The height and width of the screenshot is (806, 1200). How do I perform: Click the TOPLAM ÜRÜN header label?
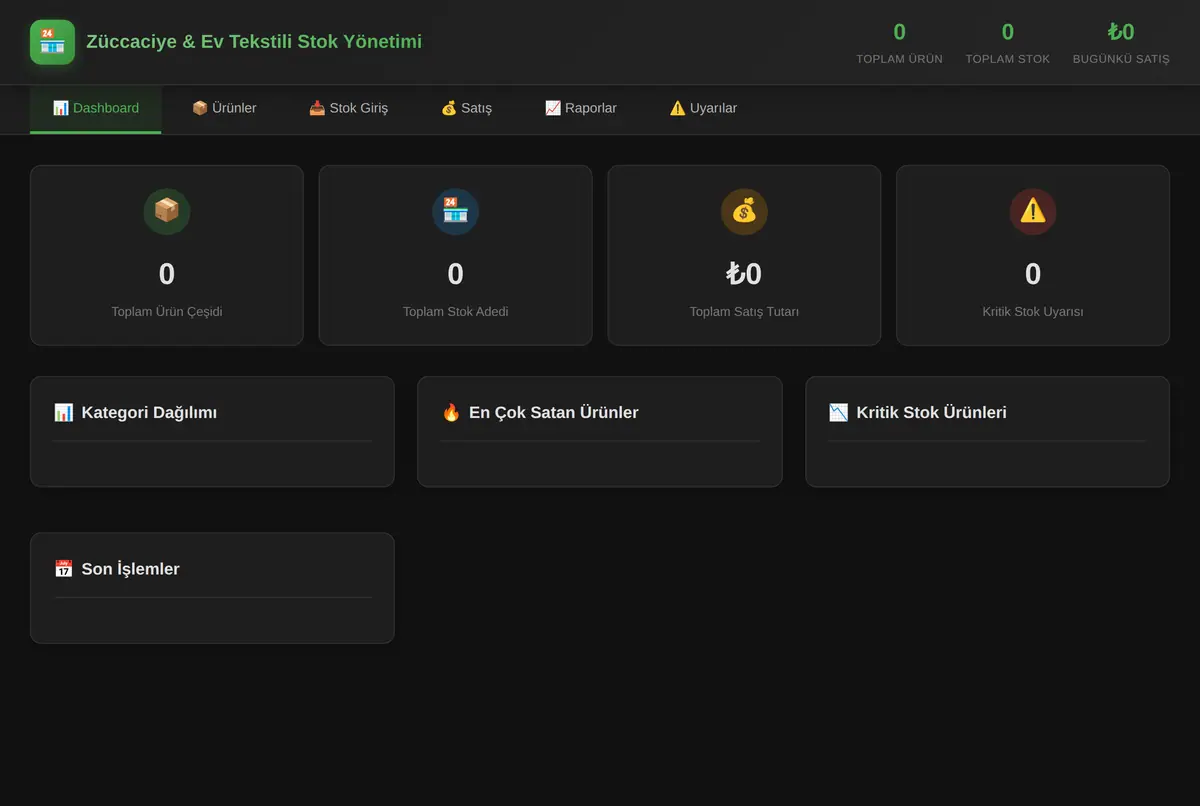(x=899, y=59)
